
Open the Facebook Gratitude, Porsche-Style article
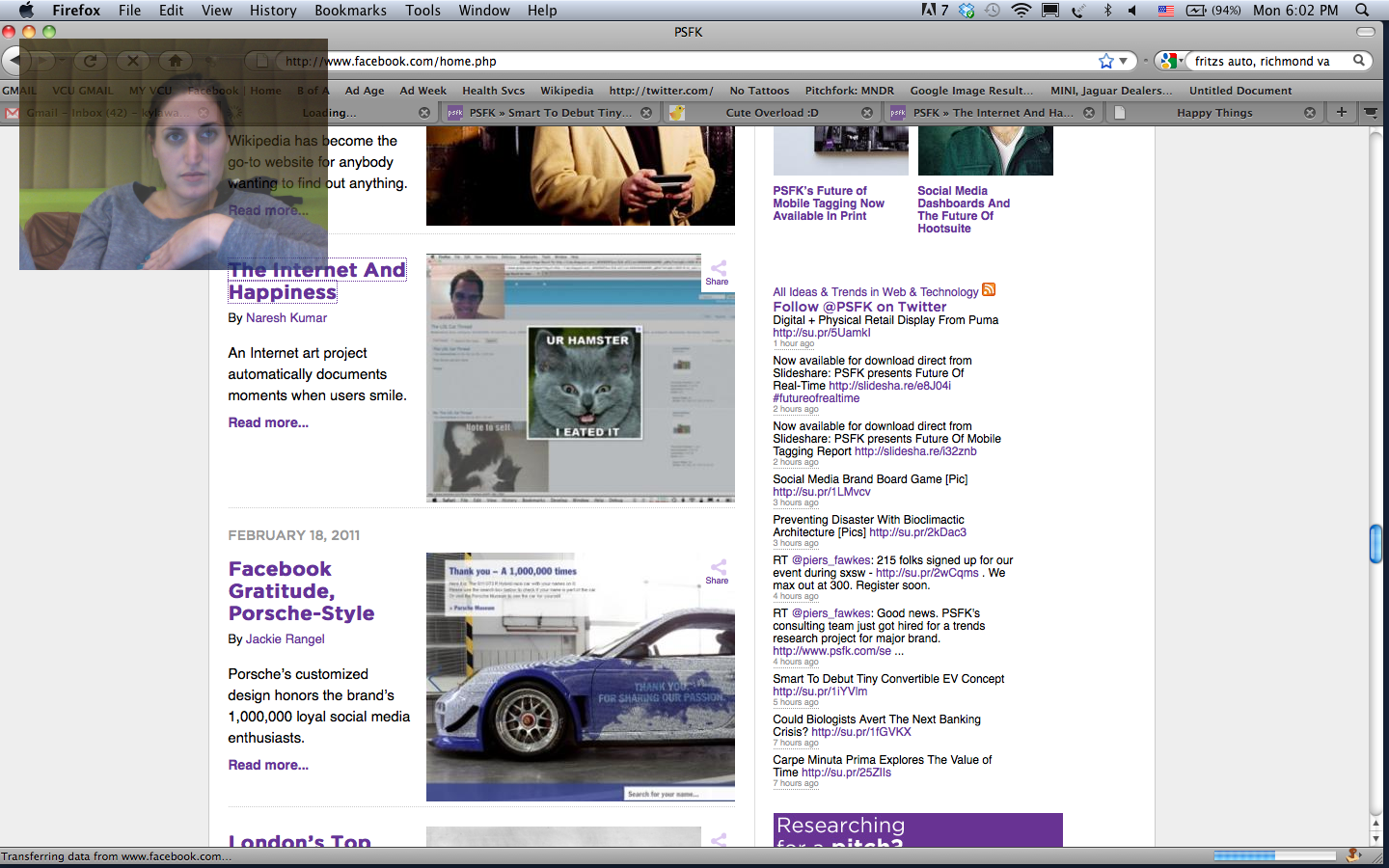(x=301, y=591)
